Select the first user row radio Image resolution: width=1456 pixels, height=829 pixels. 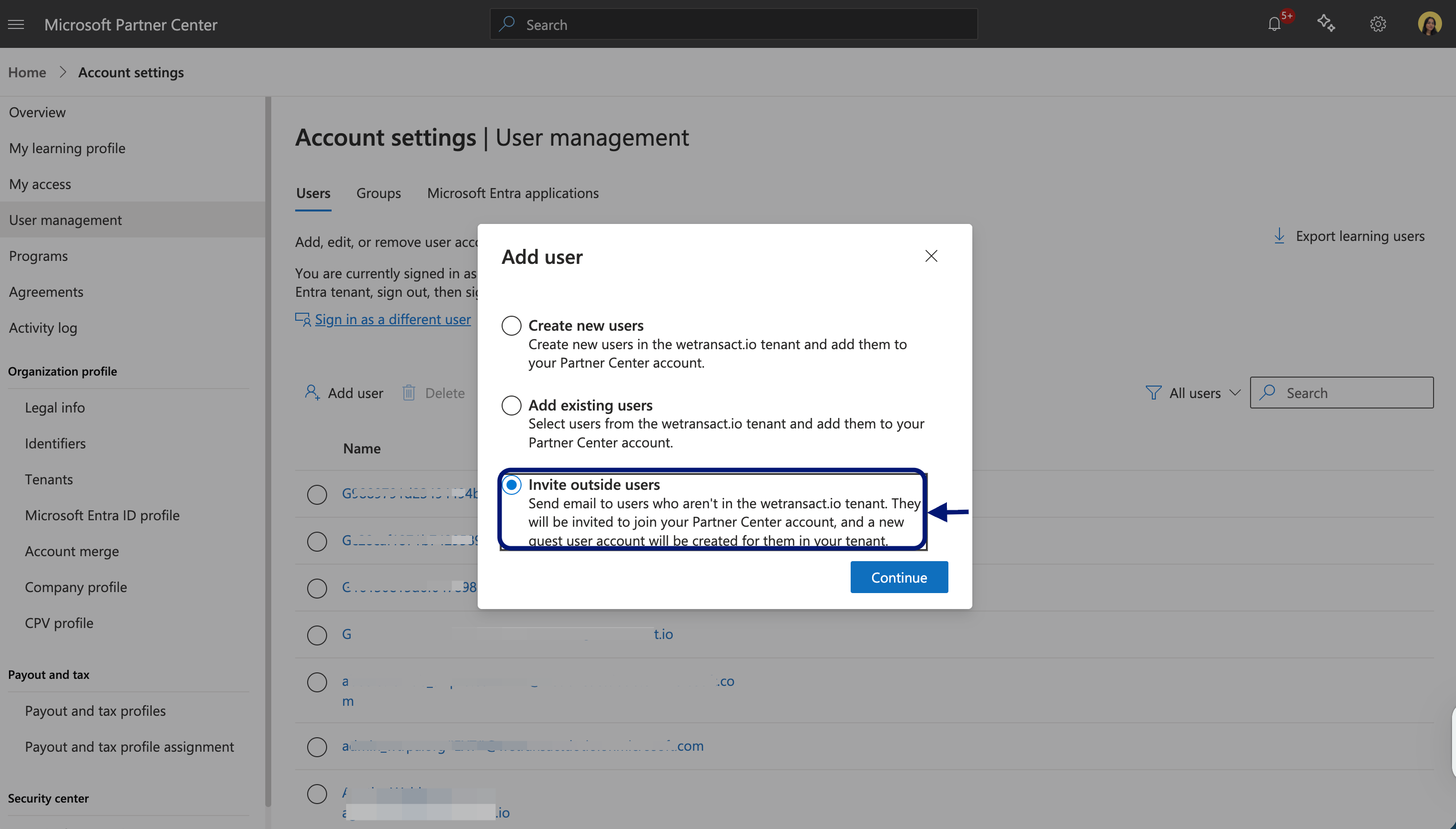(x=317, y=494)
